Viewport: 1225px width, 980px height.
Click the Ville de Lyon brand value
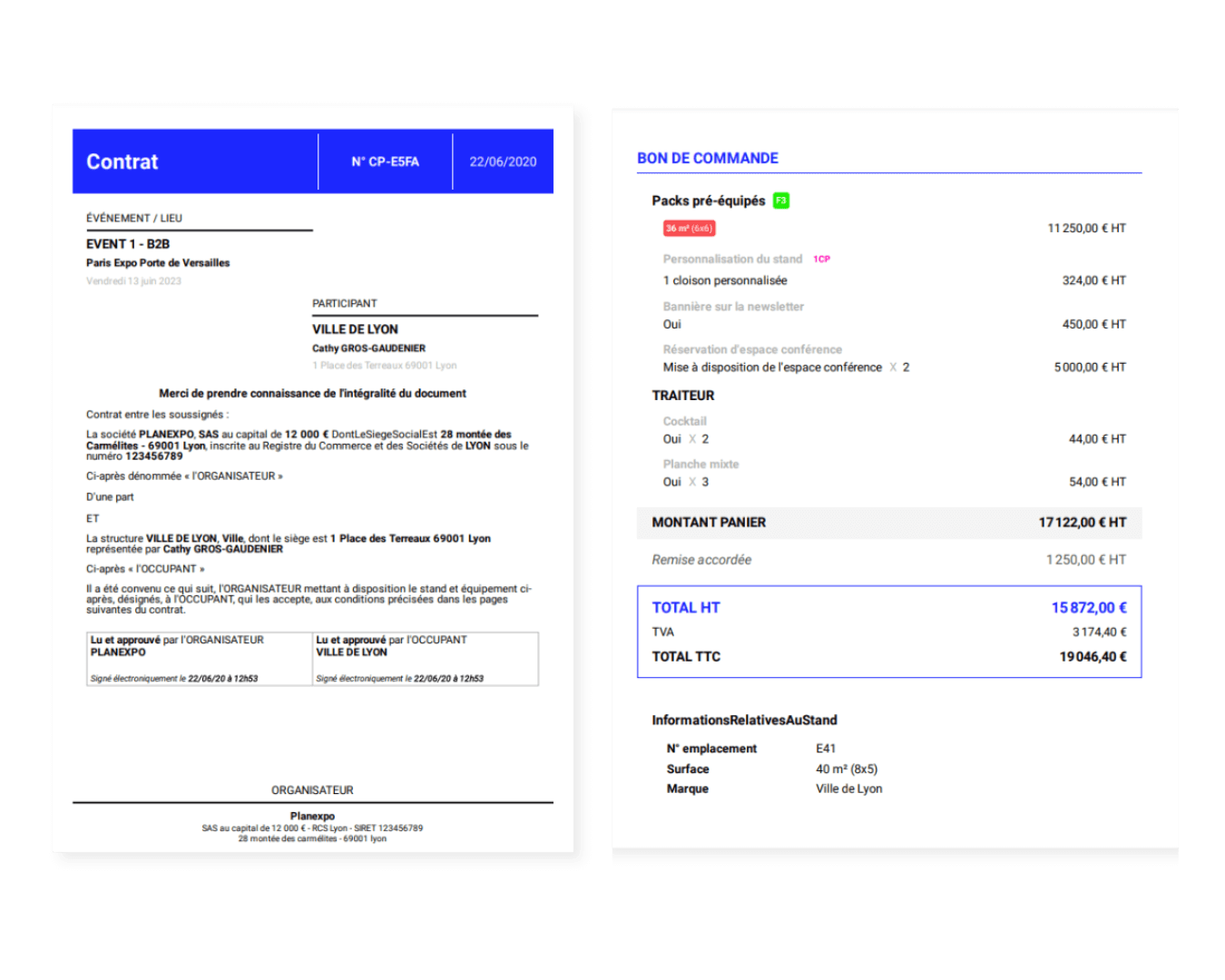[x=848, y=789]
